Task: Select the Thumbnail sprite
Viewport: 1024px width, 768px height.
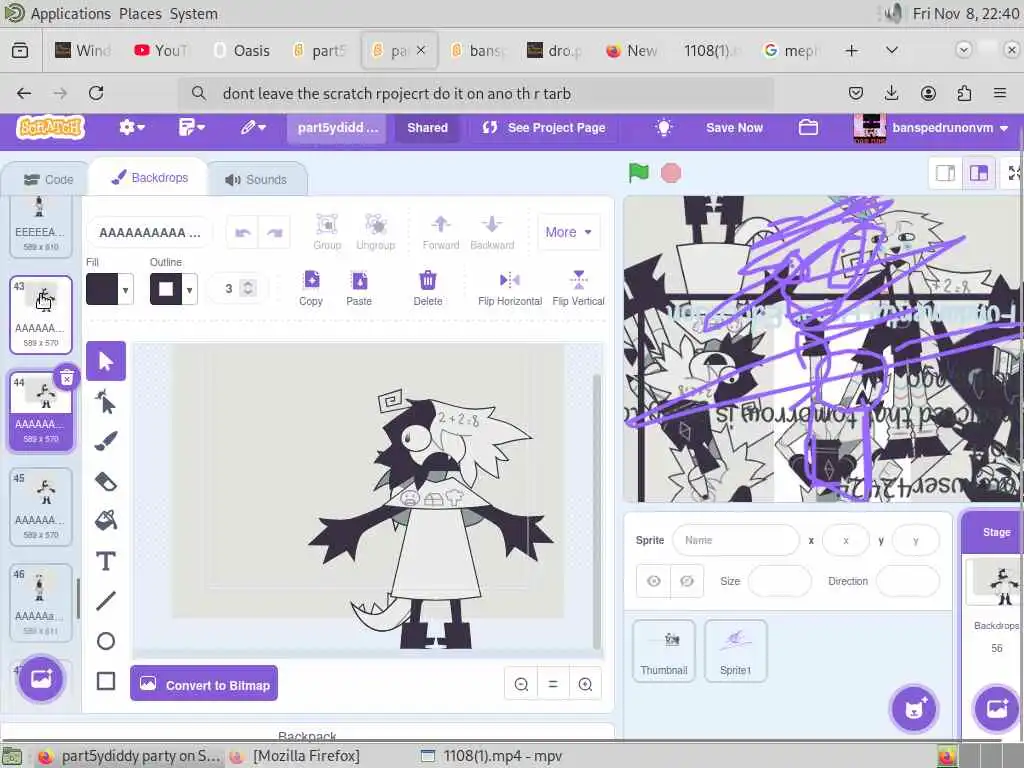Action: pyautogui.click(x=664, y=651)
